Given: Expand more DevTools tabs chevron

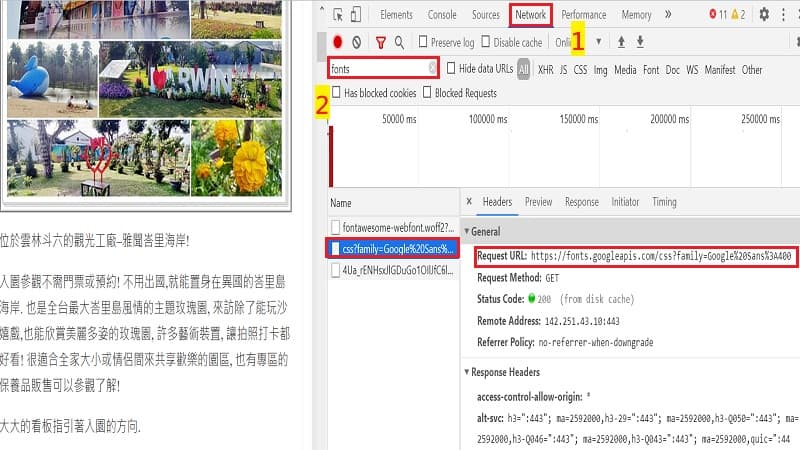Looking at the screenshot, I should (668, 15).
